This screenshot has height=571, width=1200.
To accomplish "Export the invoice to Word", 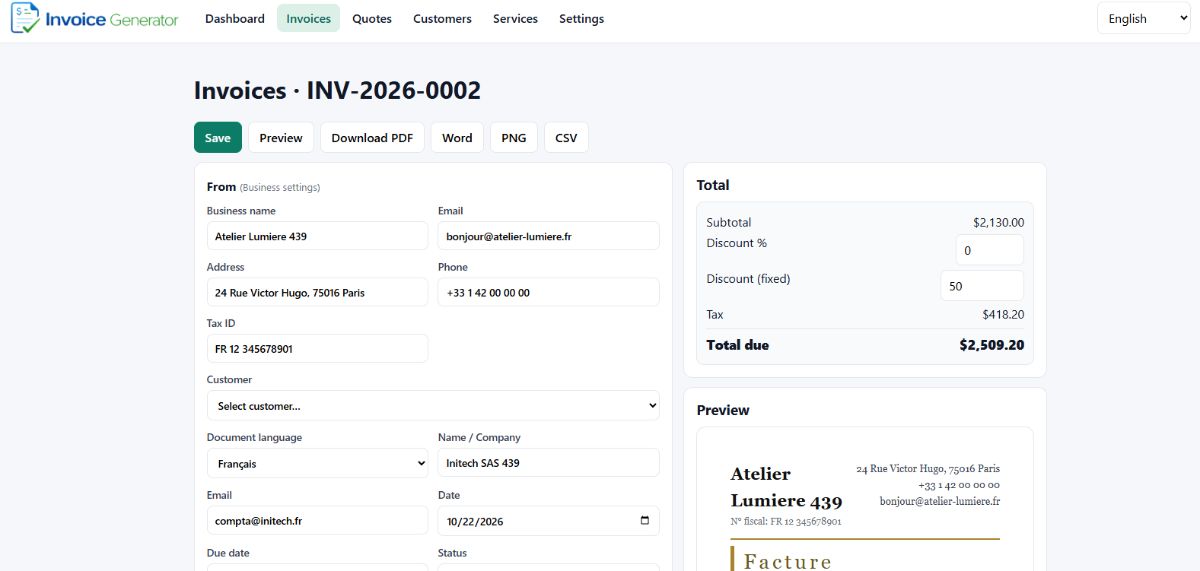I will [457, 138].
